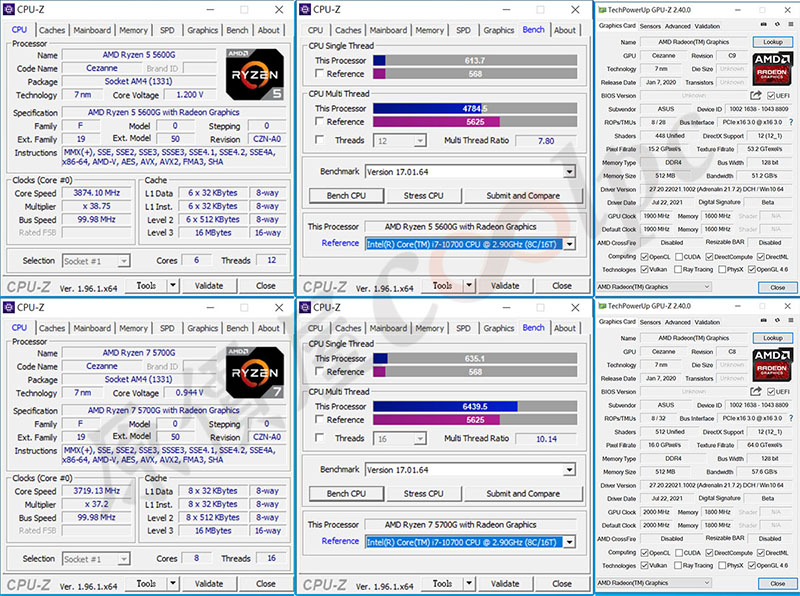Switch to Caches tab in the Ryzen 5 5600G window
The height and width of the screenshot is (596, 800).
(52, 30)
